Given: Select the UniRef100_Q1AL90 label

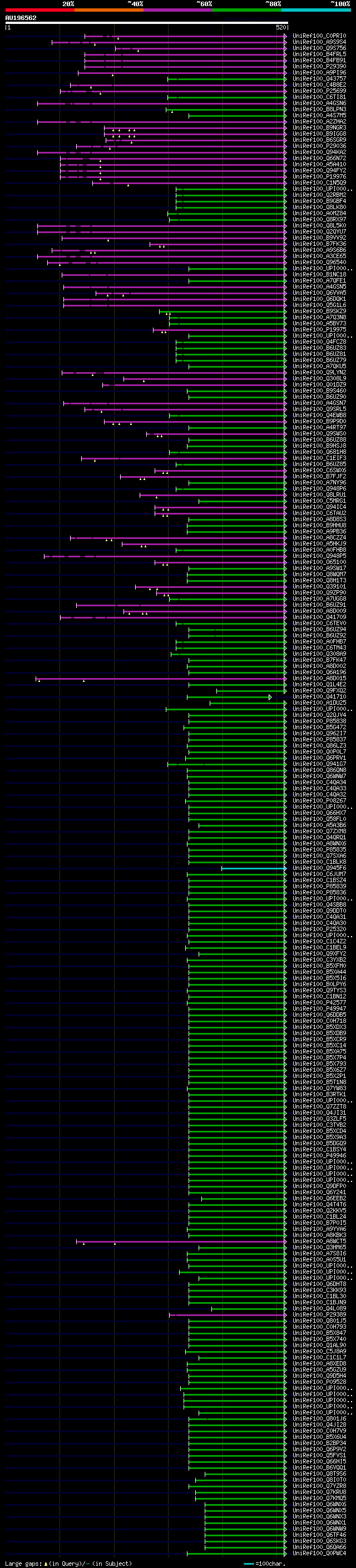Looking at the screenshot, I should click(319, 1345).
